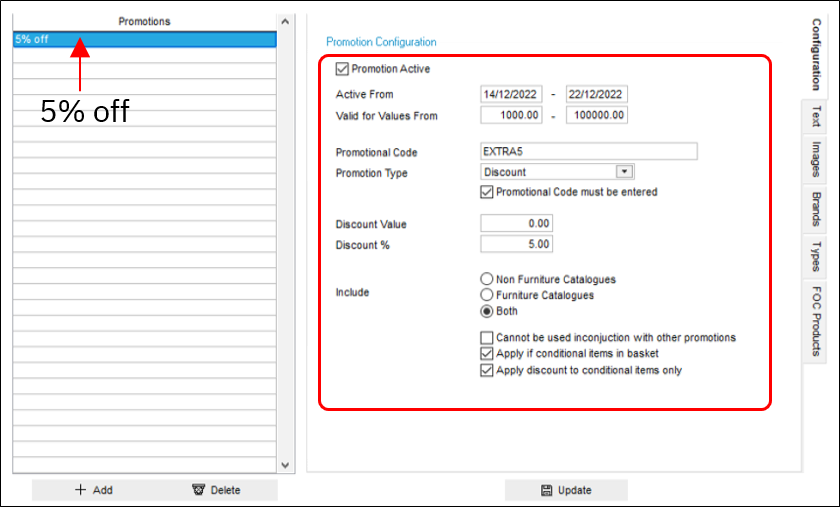Screen dimensions: 840x507
Task: Toggle the Promotion Active checkbox
Action: click(343, 69)
